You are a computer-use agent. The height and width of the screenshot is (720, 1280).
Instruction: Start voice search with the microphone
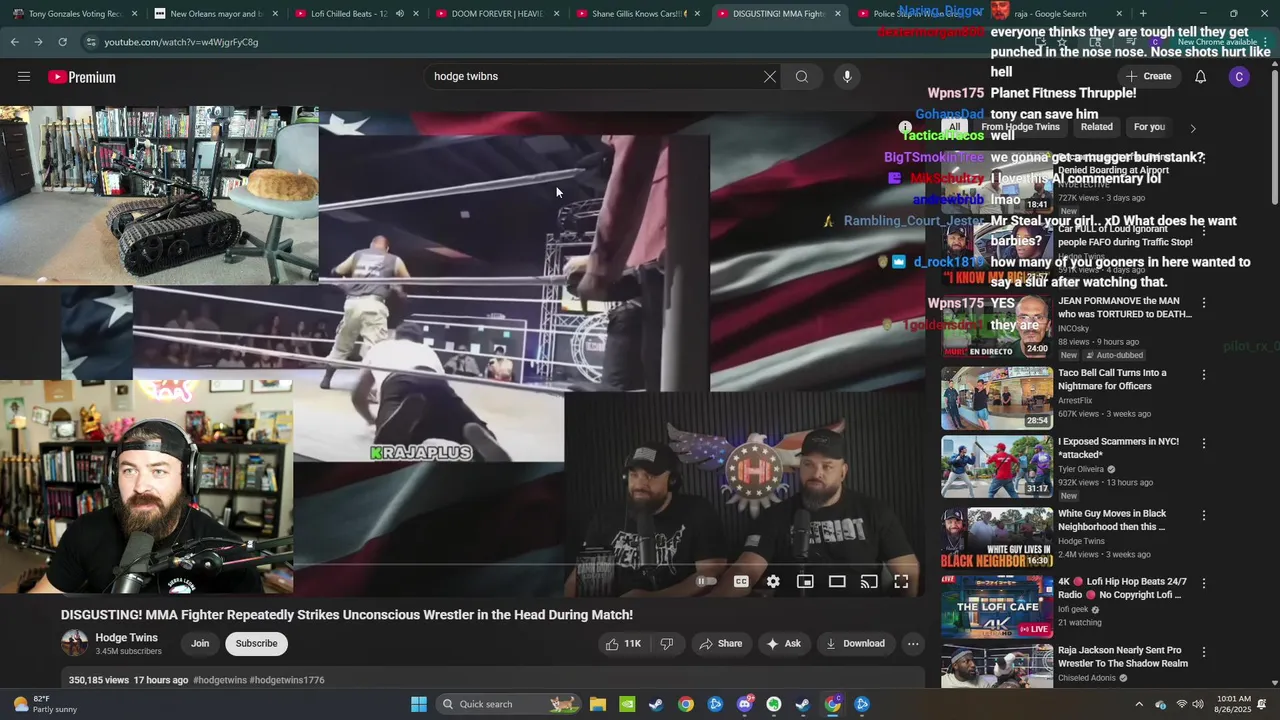click(x=847, y=77)
